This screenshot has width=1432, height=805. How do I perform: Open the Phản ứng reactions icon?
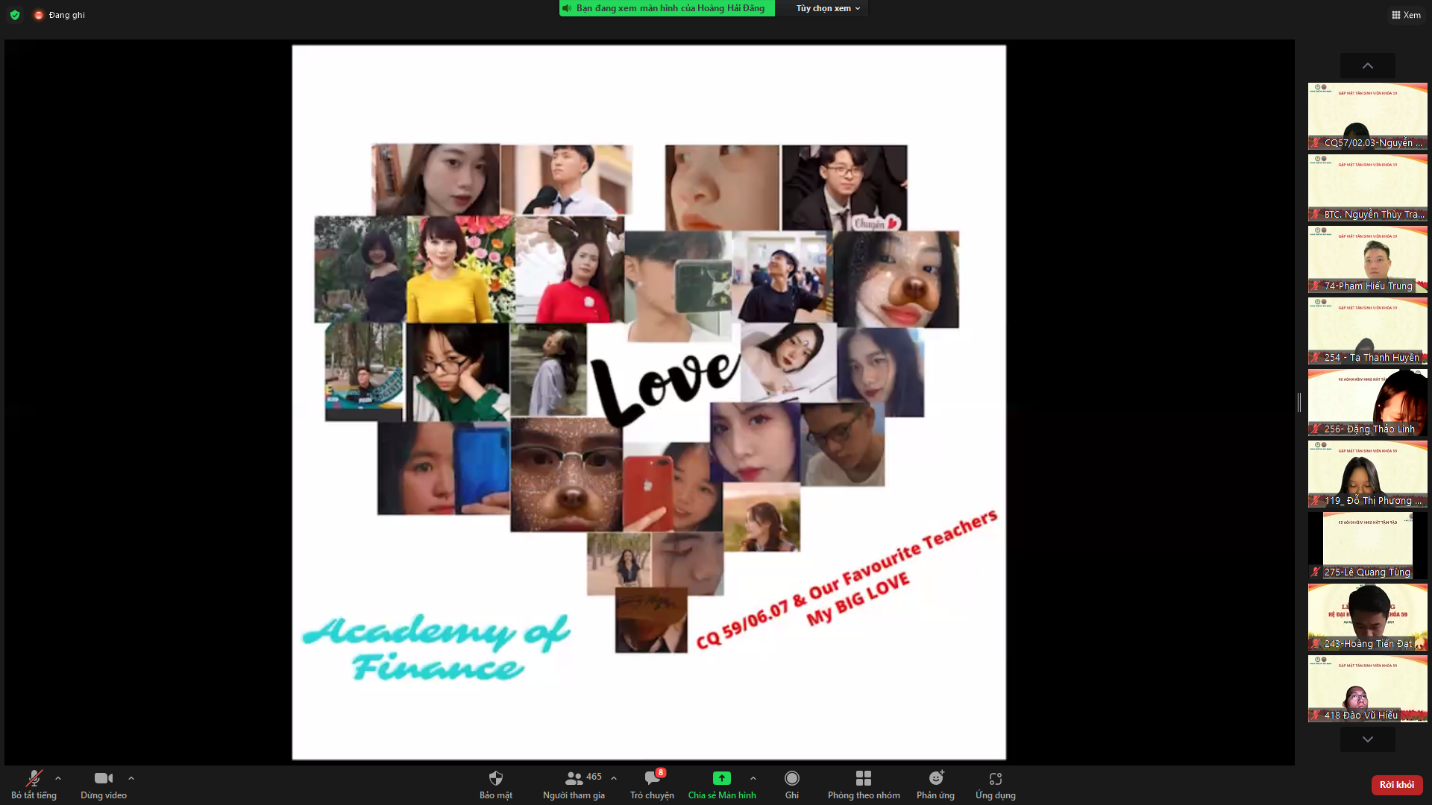[x=936, y=779]
